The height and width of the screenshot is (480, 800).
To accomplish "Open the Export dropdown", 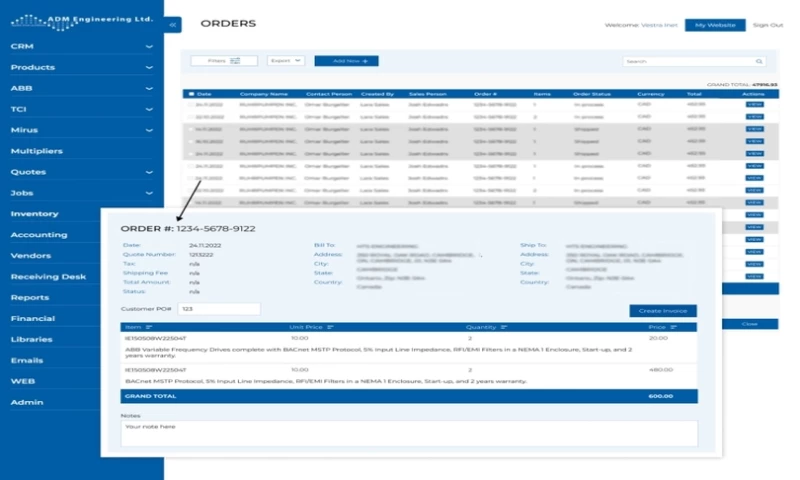I will 285,61.
